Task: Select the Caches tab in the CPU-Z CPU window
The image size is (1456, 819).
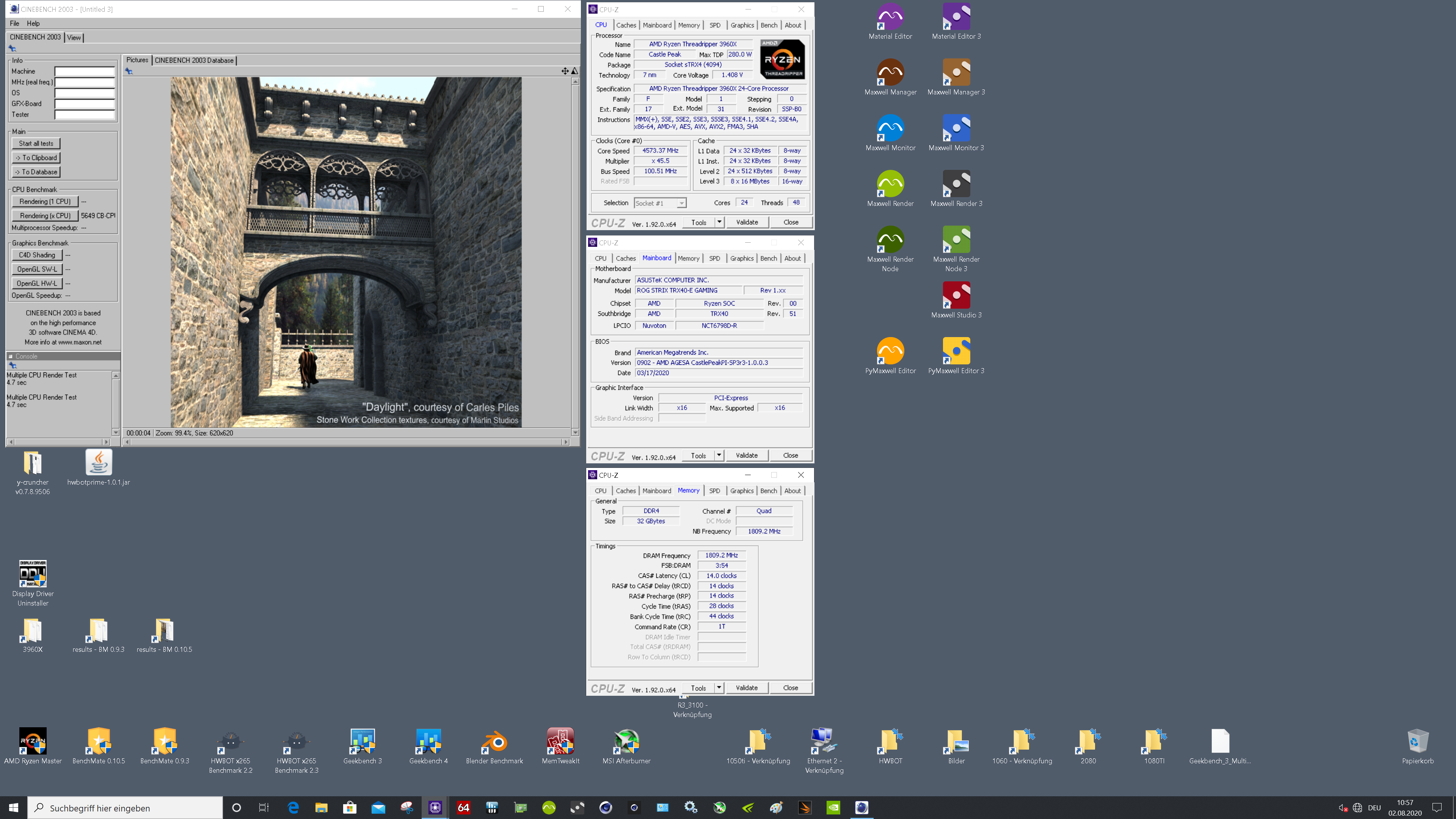Action: pyautogui.click(x=626, y=25)
